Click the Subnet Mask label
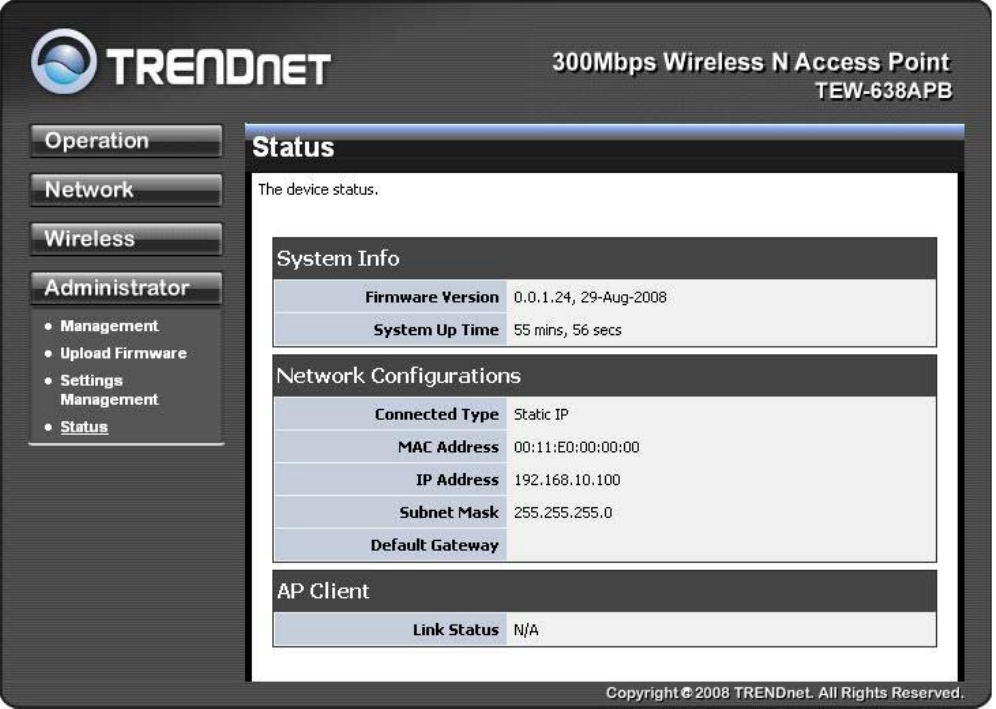 tap(449, 512)
